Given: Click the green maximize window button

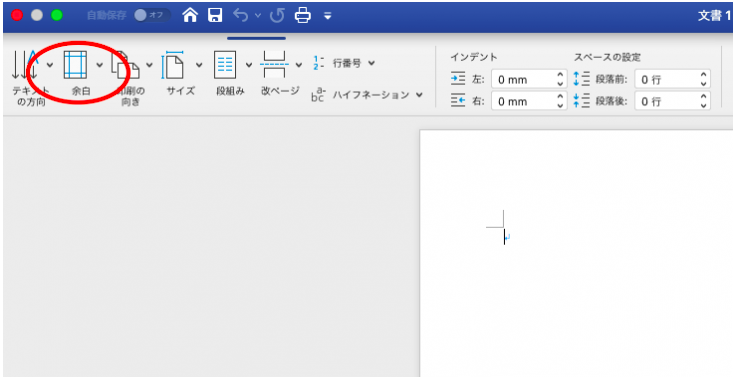Looking at the screenshot, I should (57, 16).
